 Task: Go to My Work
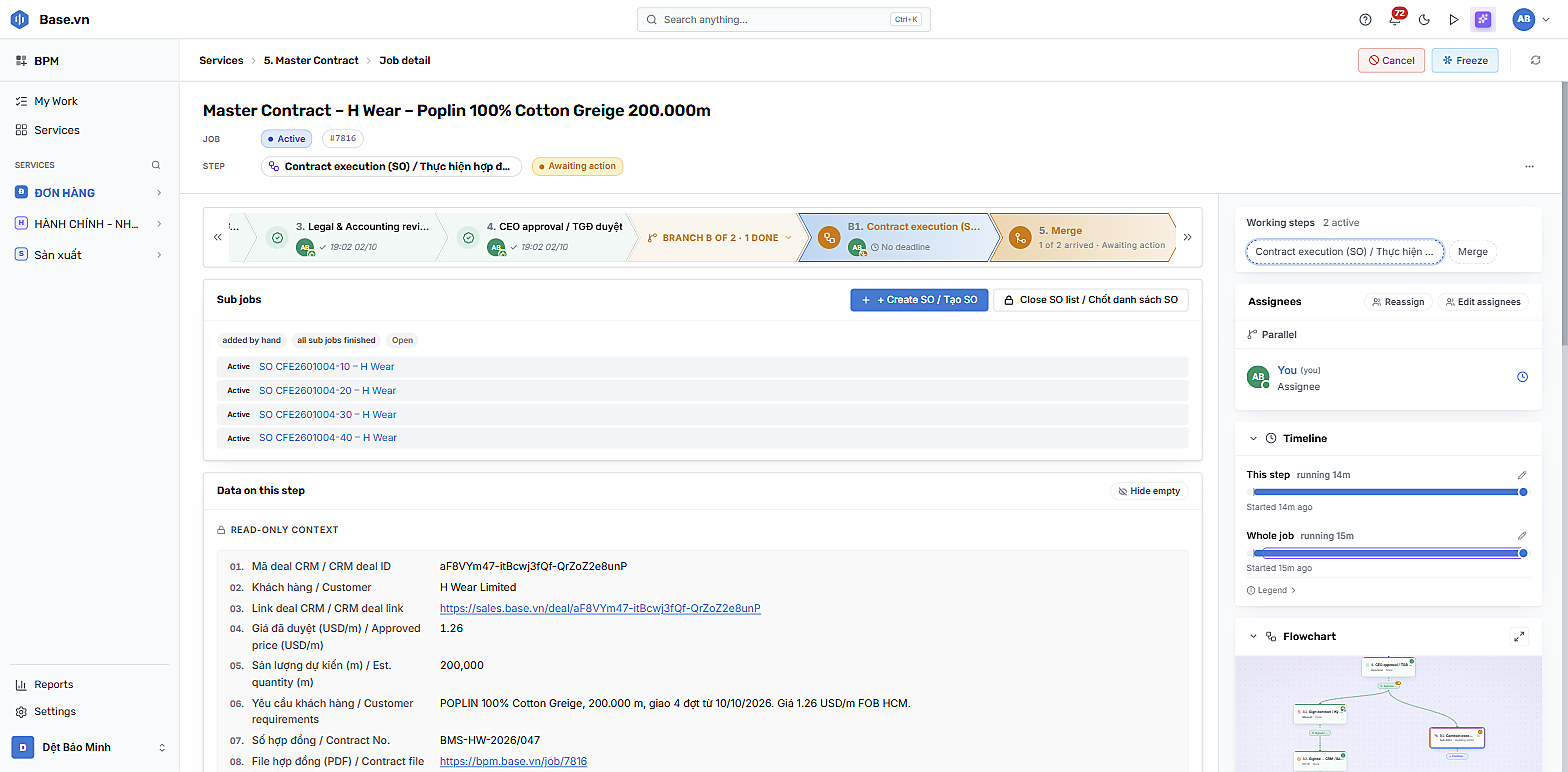coord(56,101)
